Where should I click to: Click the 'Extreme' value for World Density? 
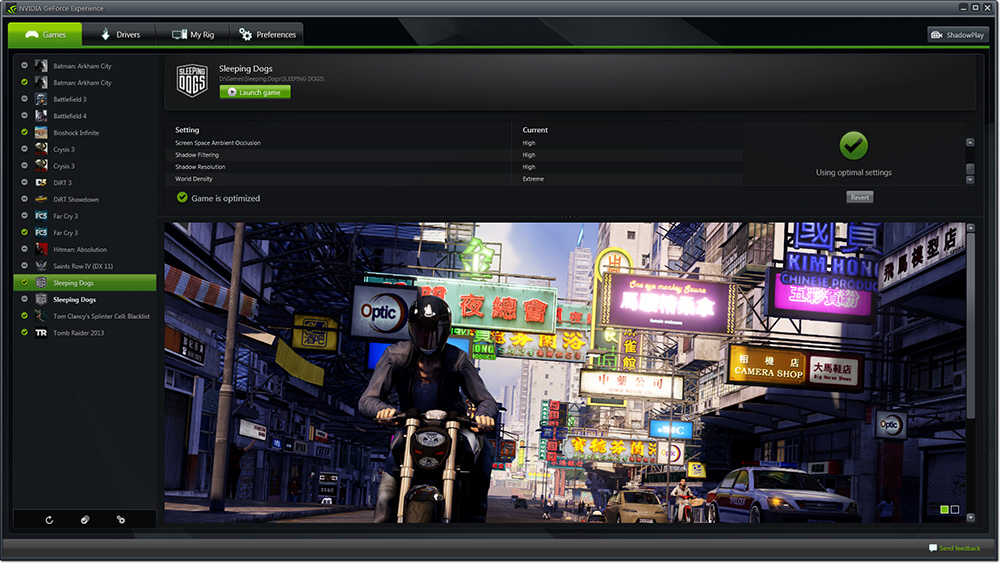click(x=533, y=179)
